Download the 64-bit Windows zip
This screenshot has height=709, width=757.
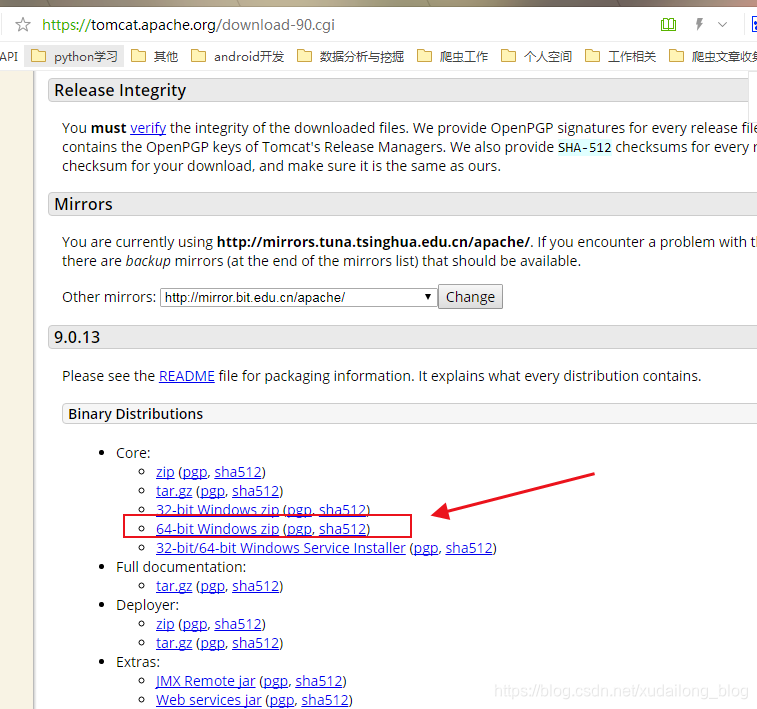click(217, 529)
